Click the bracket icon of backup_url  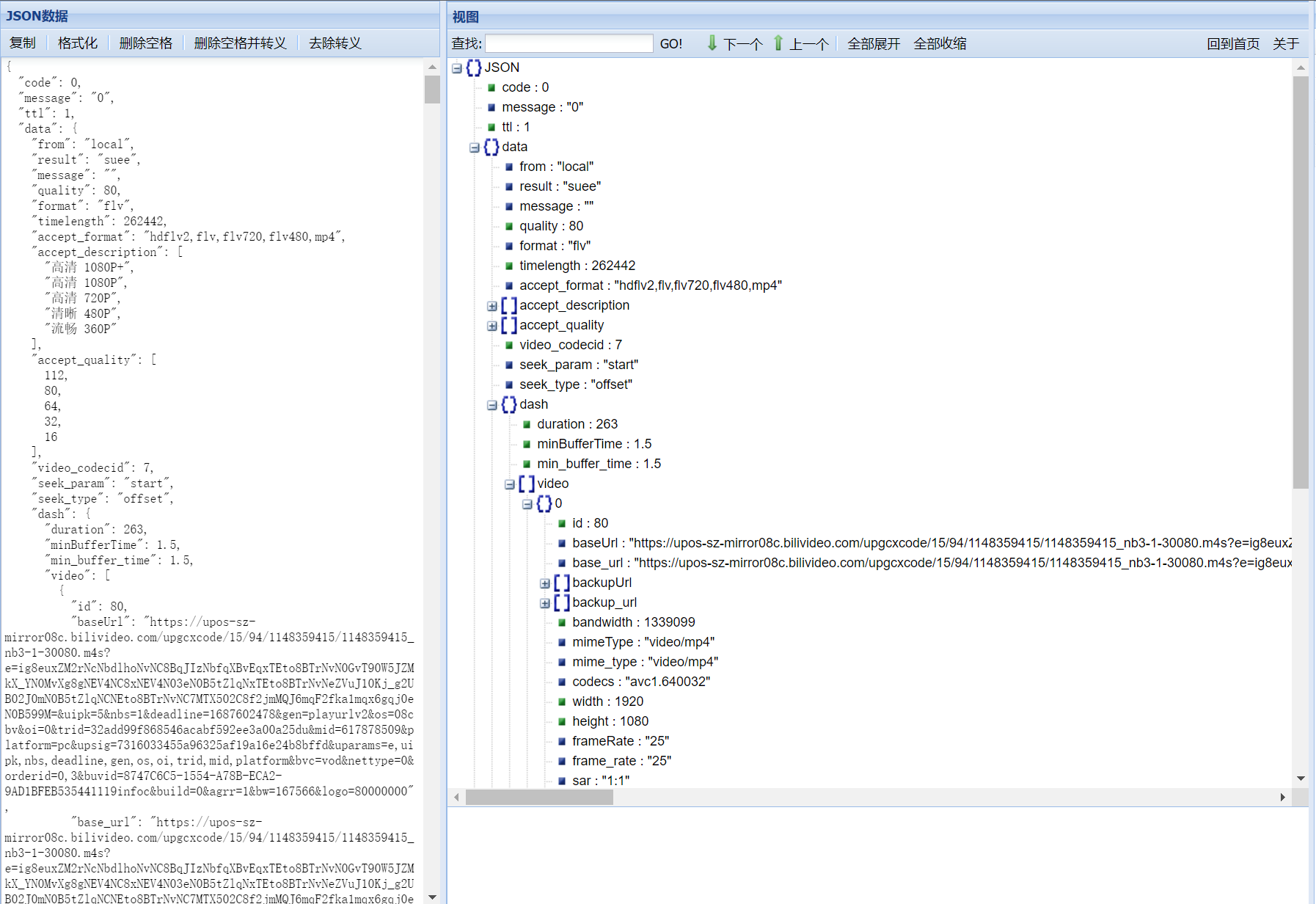[562, 602]
